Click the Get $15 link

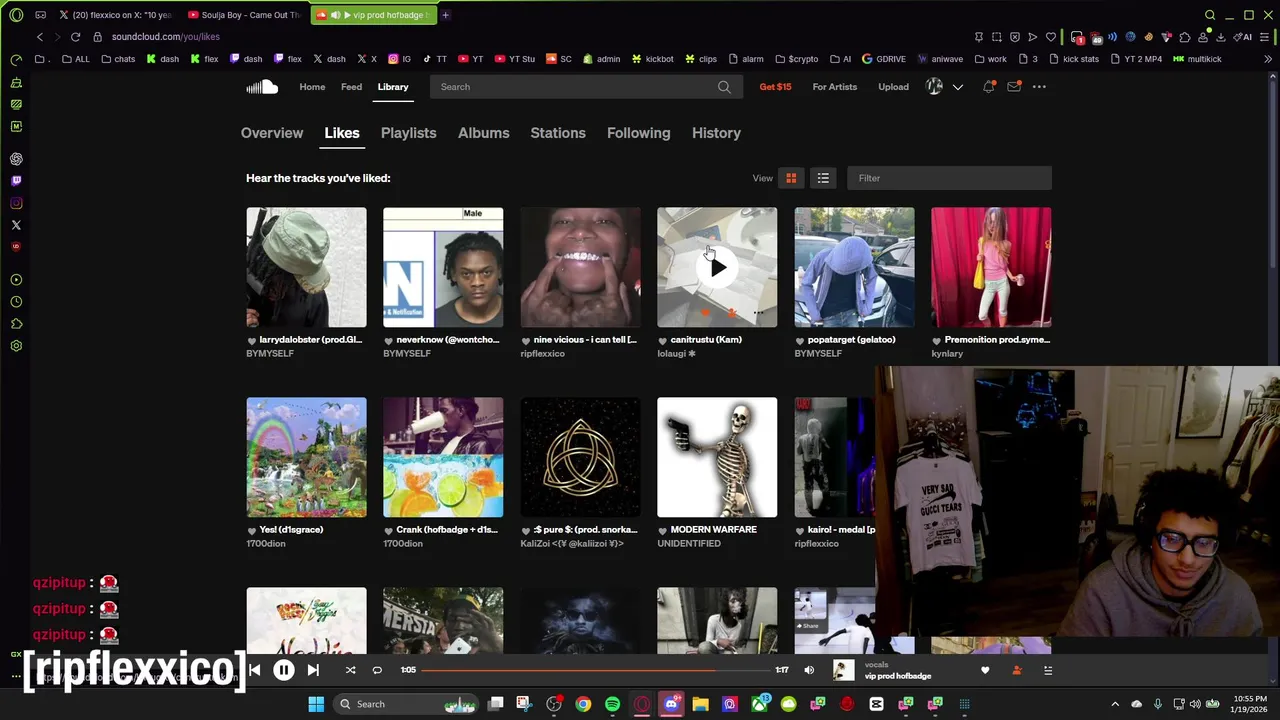click(775, 87)
